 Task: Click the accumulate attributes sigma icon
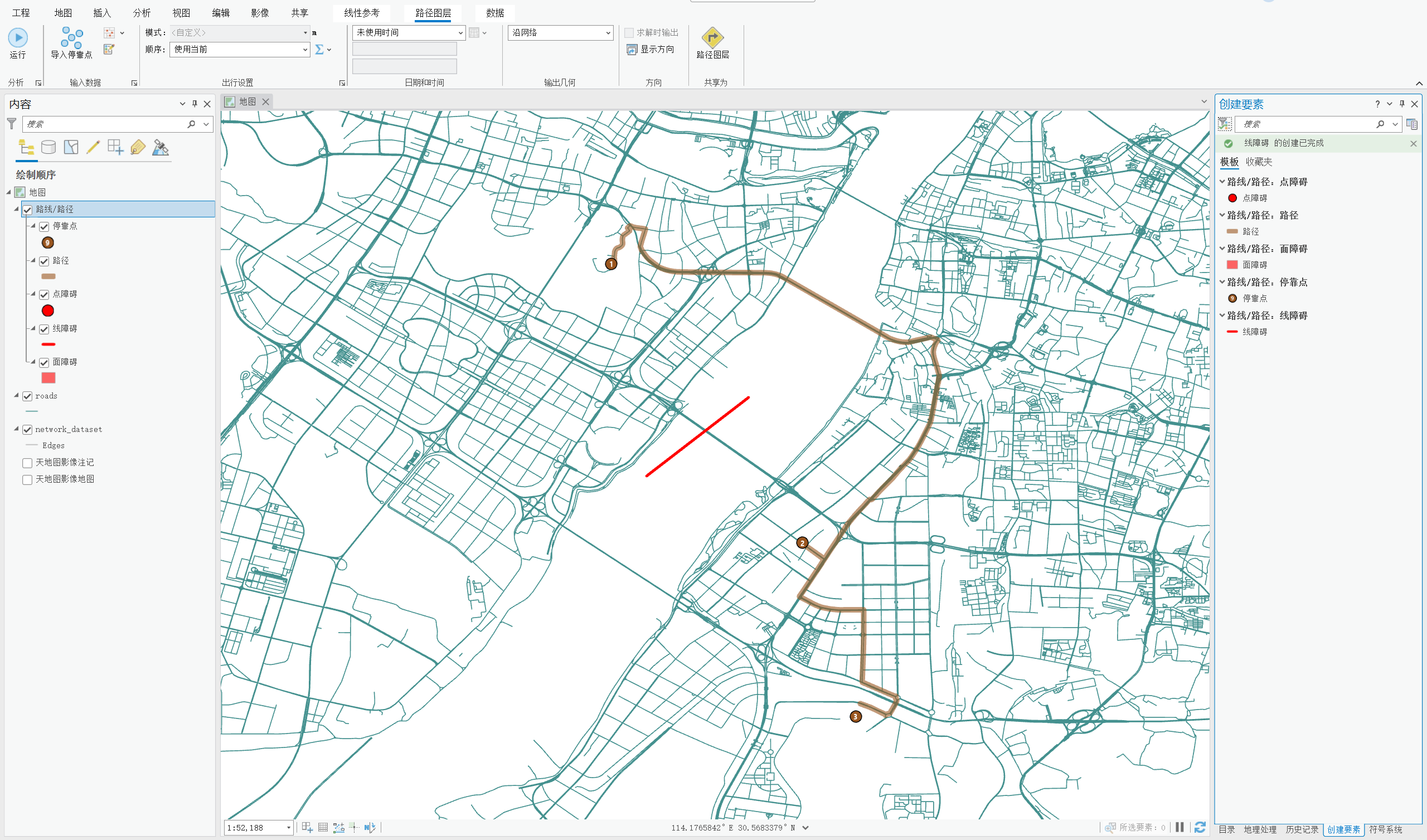click(x=319, y=49)
